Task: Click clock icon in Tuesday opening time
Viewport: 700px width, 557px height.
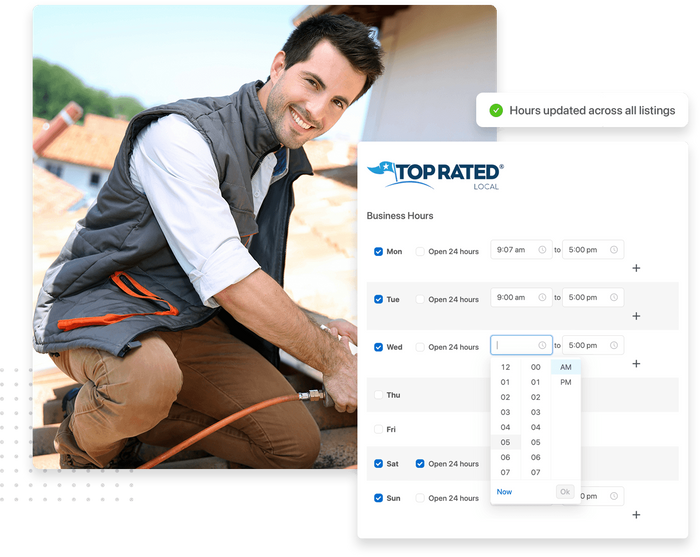Action: click(x=542, y=297)
